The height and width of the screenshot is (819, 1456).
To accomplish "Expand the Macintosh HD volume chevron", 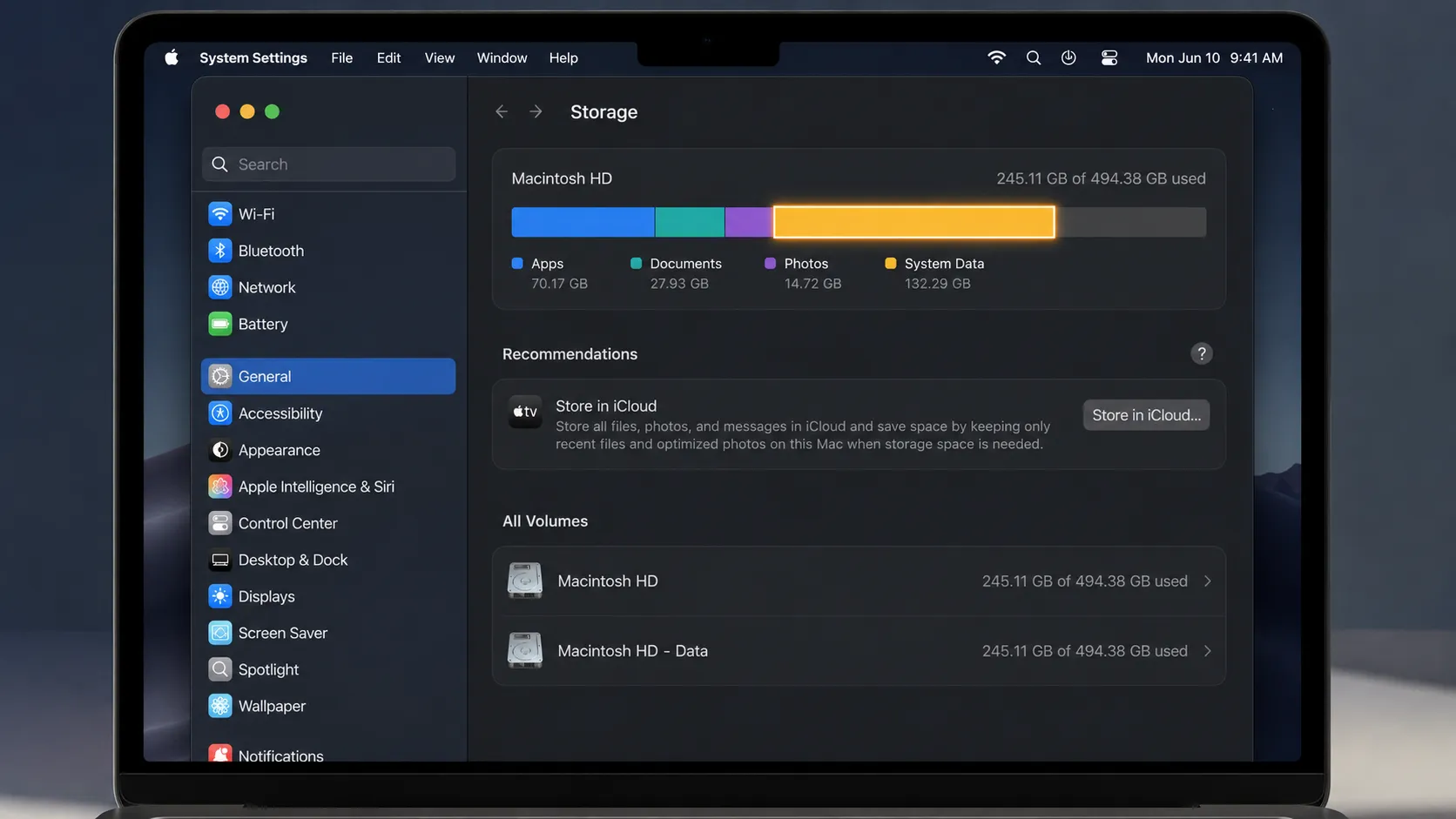I will [1208, 581].
